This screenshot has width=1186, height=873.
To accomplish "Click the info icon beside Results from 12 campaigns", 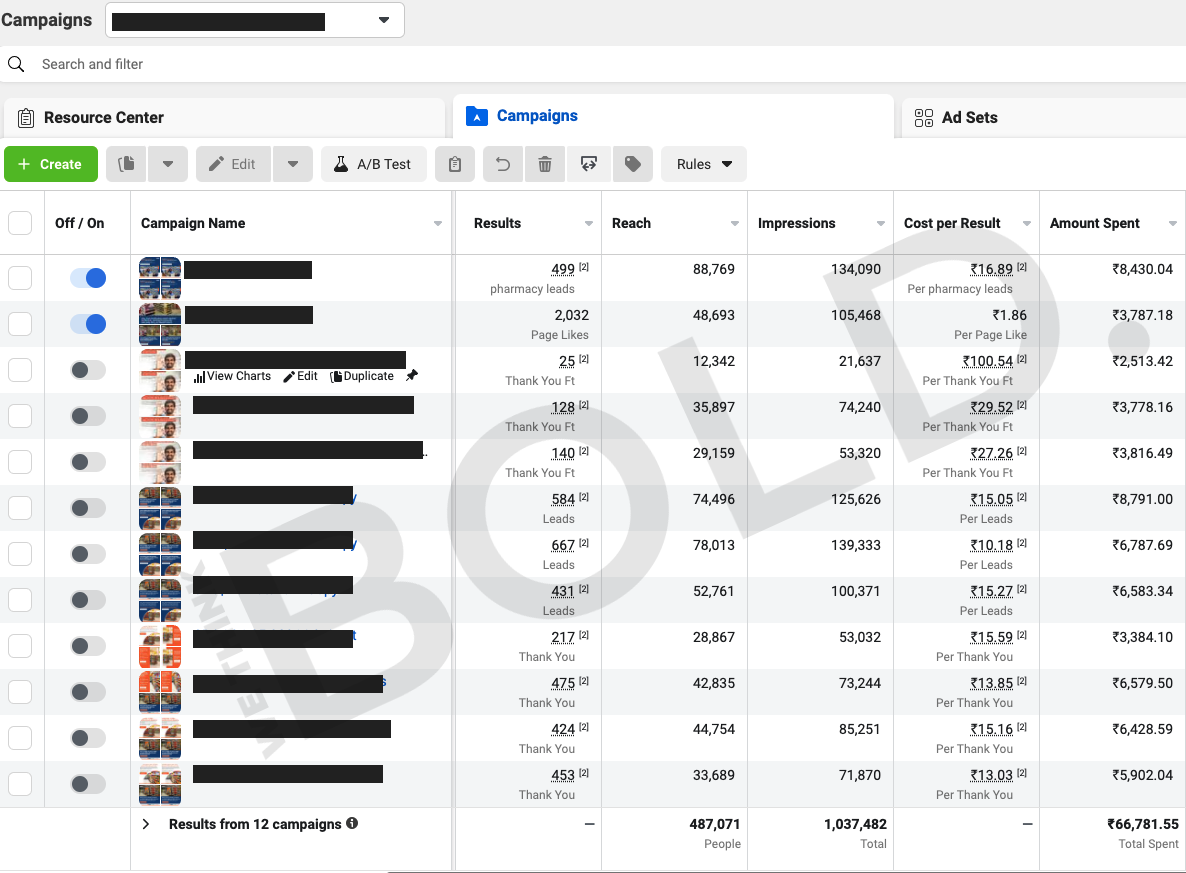I will pos(352,824).
